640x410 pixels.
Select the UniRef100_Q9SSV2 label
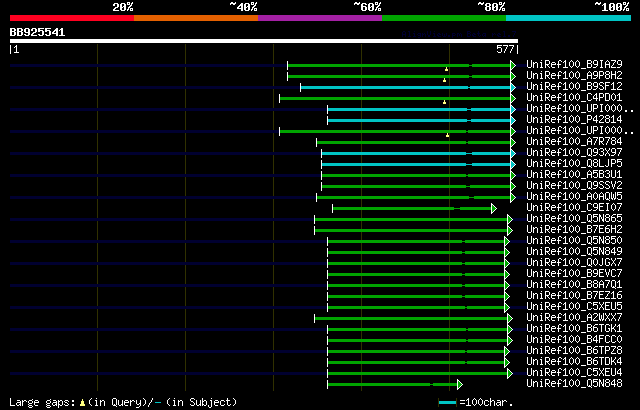574,186
